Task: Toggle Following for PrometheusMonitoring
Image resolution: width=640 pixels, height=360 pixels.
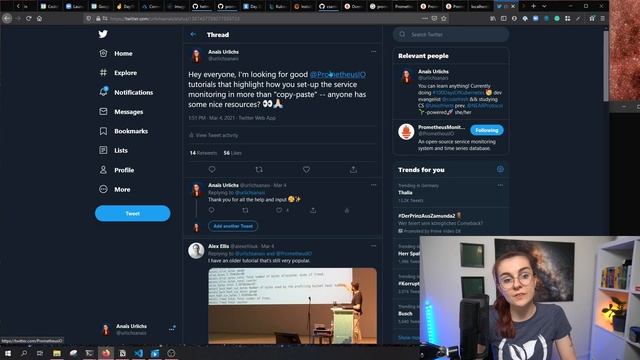Action: point(487,130)
